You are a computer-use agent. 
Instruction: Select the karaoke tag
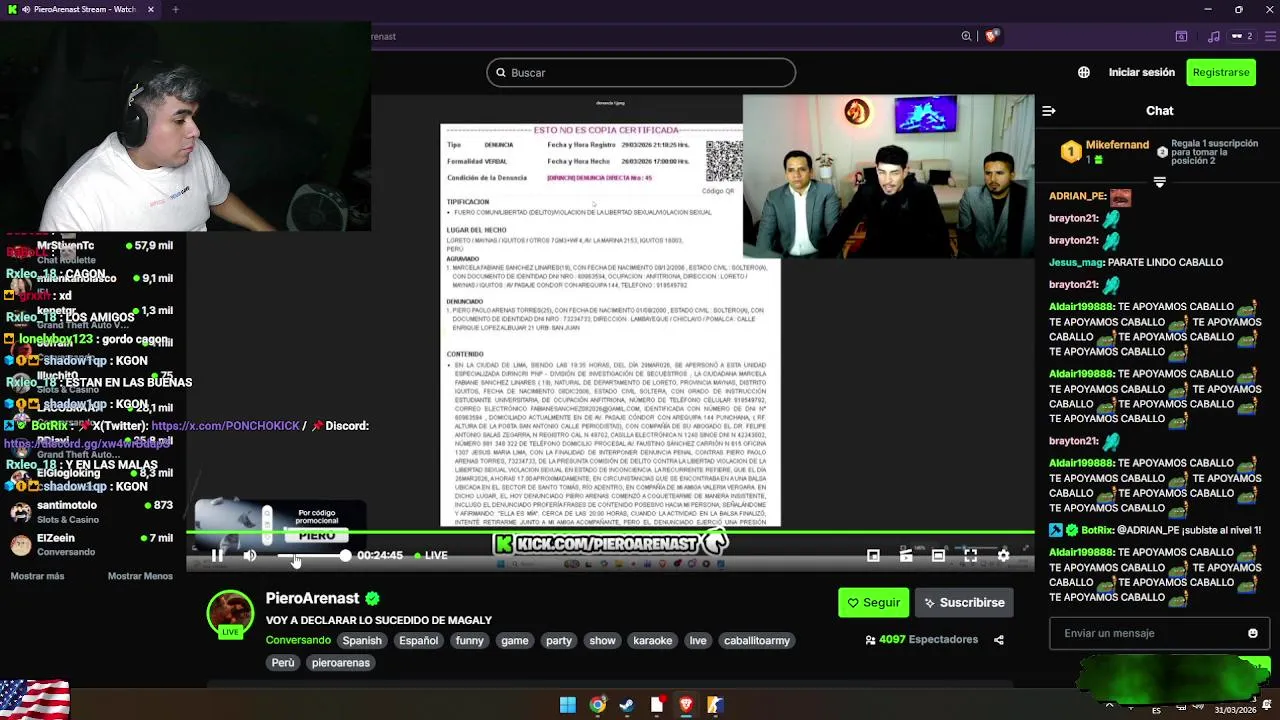(653, 640)
